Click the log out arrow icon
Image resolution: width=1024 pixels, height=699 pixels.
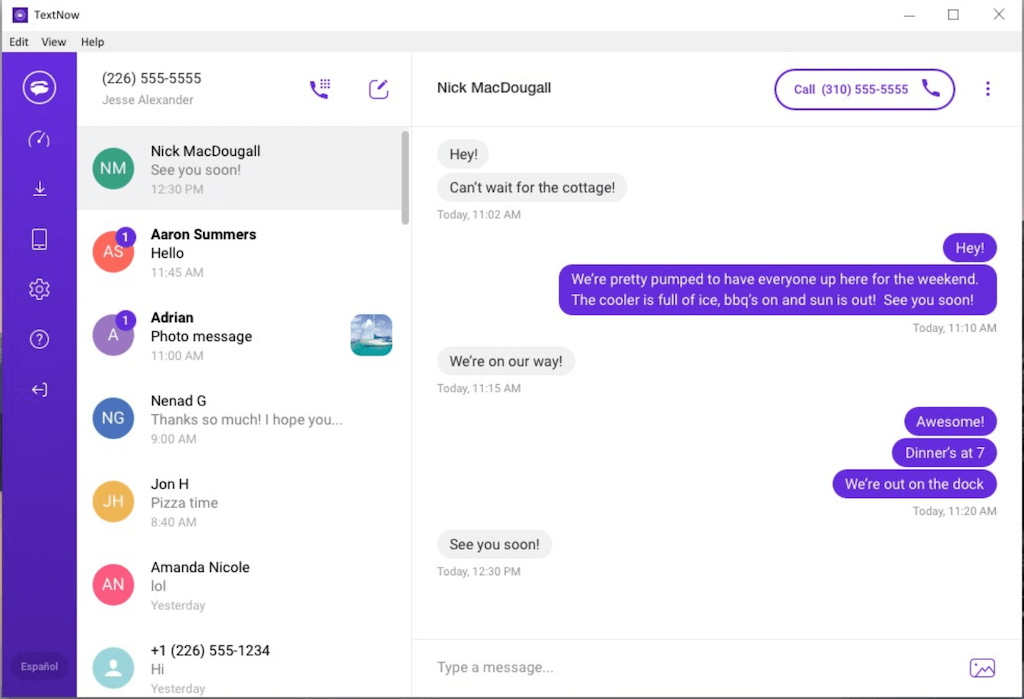39,390
